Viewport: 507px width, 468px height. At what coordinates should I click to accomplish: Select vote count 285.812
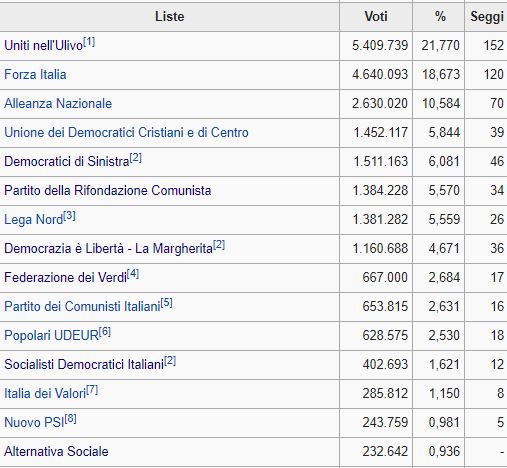click(385, 394)
